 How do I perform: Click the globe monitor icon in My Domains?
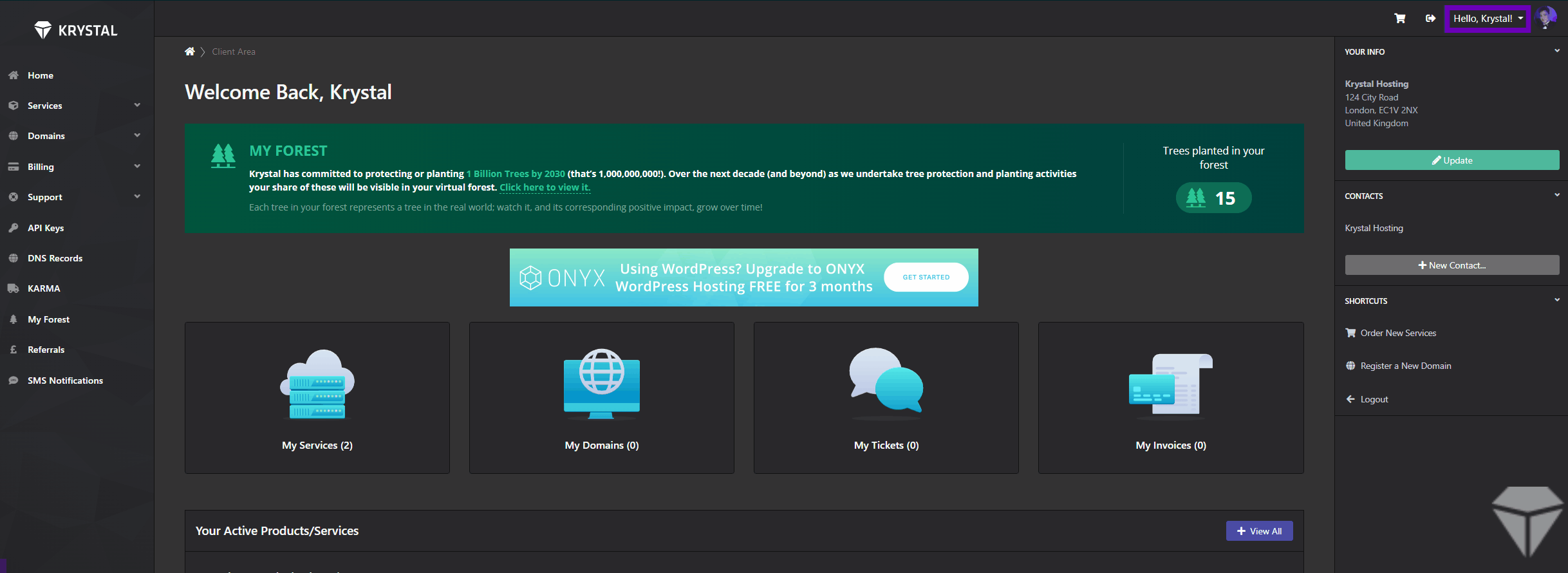(x=602, y=384)
